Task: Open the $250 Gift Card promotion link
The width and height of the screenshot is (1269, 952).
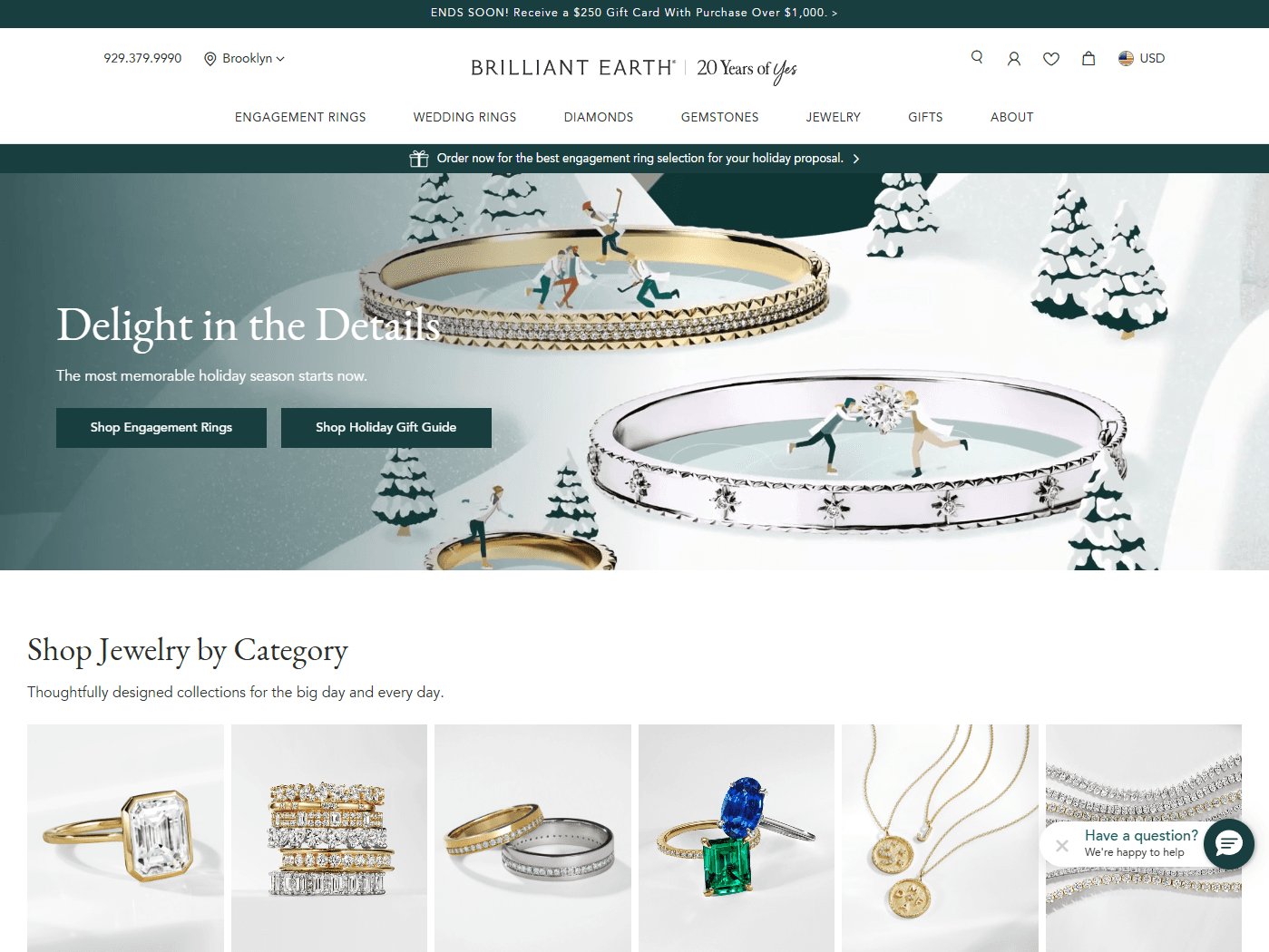Action: click(634, 13)
